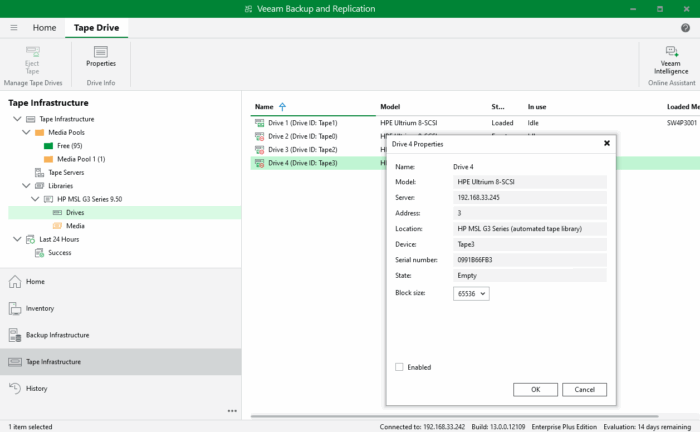This screenshot has height=432, width=700.
Task: Select the Media Pool 1 folder icon
Action: (x=48, y=159)
